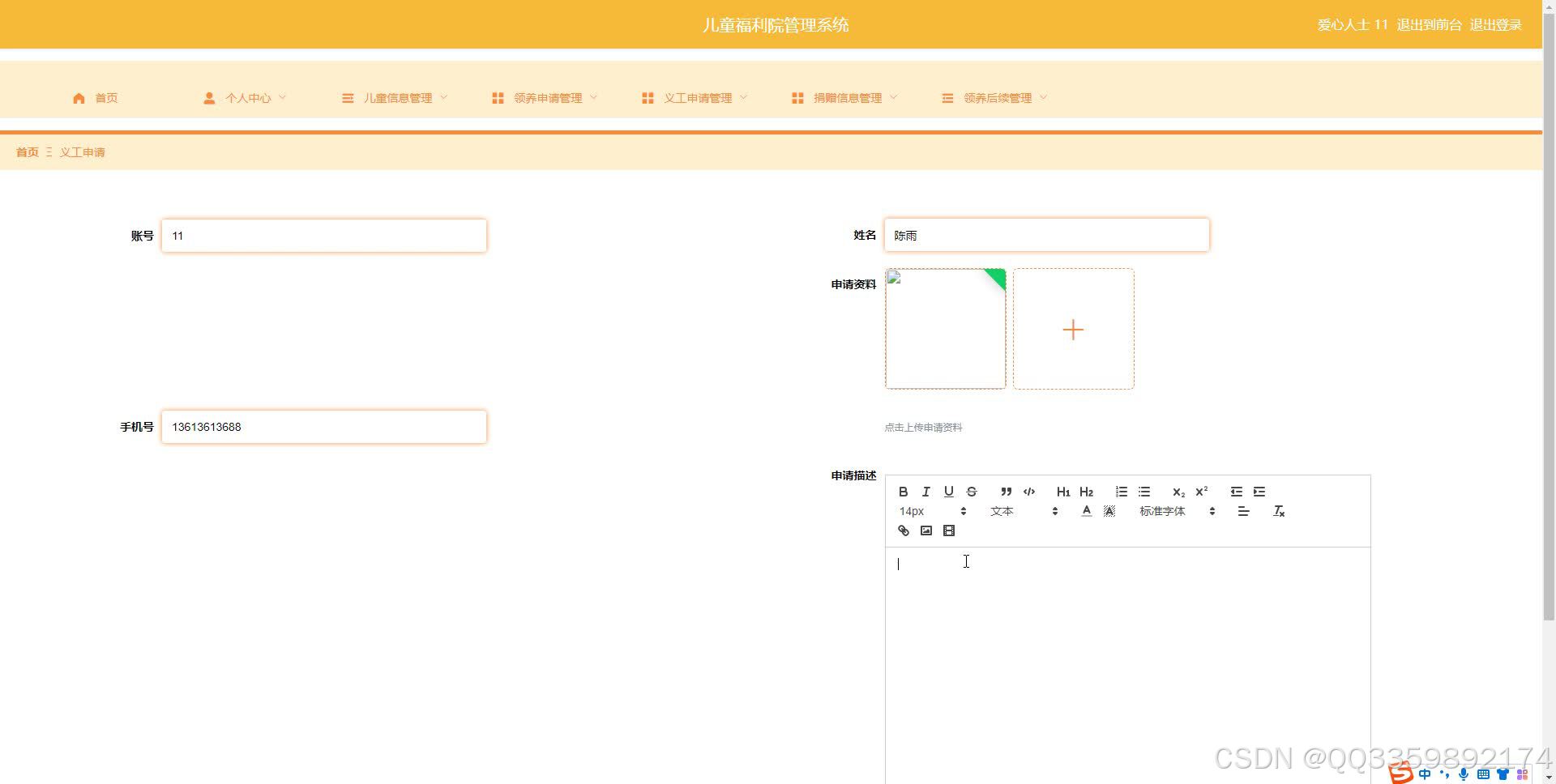
Task: Clear text formatting
Action: point(1279,511)
